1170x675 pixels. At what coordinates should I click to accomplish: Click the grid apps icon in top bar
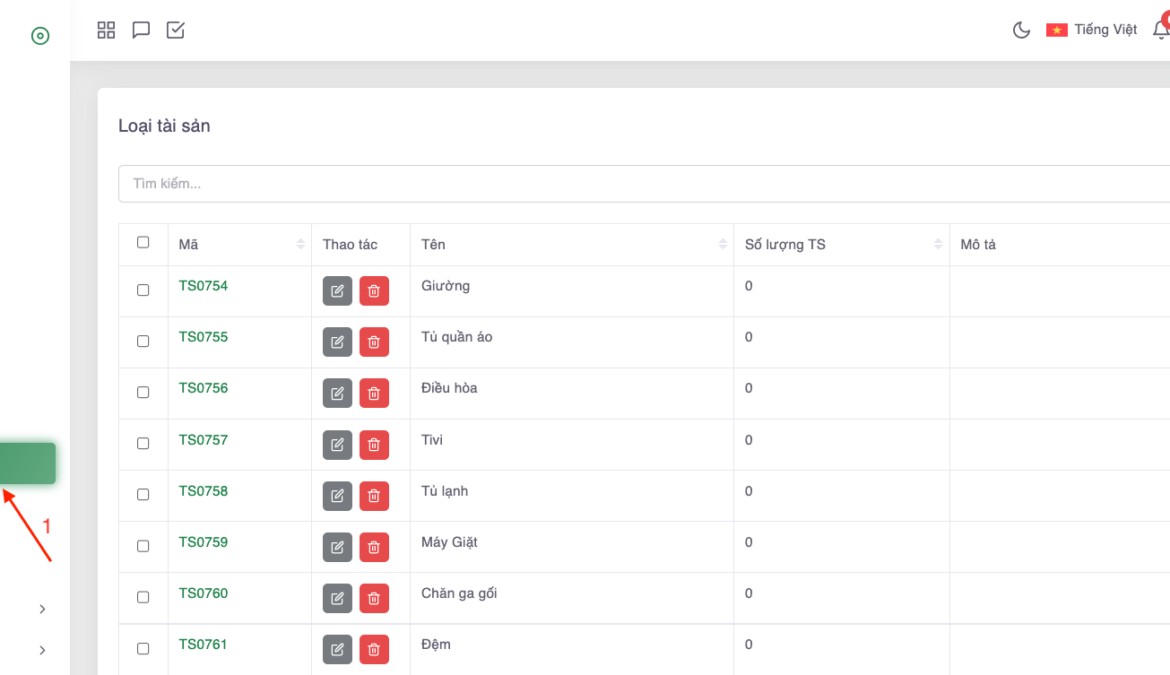click(106, 30)
